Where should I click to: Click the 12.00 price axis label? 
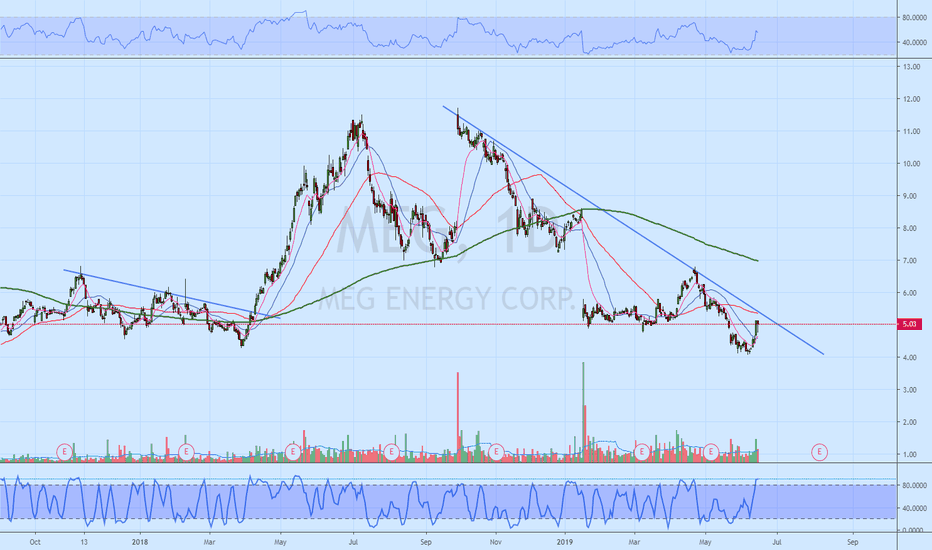pyautogui.click(x=912, y=99)
